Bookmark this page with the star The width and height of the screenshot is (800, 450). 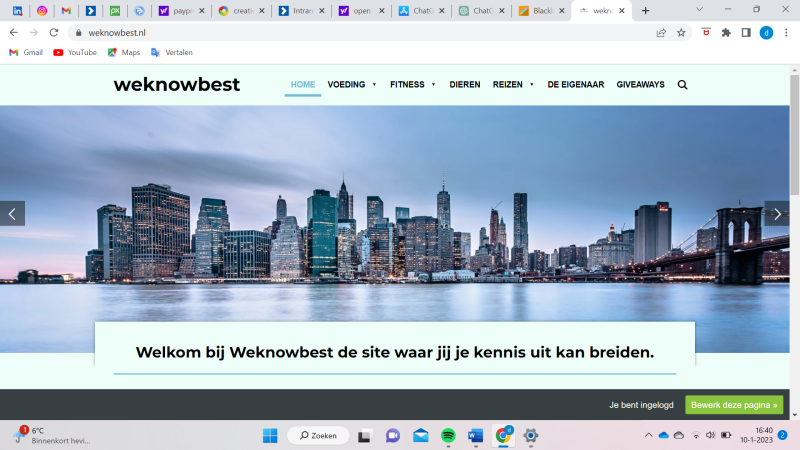click(681, 33)
